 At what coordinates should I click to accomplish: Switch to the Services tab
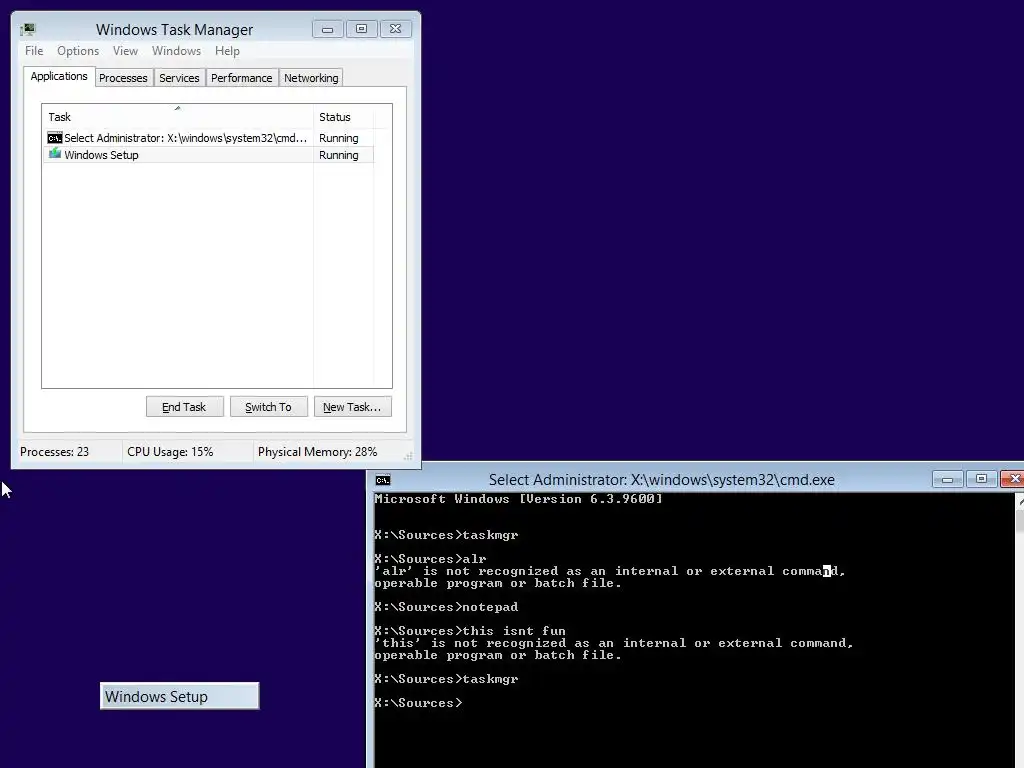(179, 78)
